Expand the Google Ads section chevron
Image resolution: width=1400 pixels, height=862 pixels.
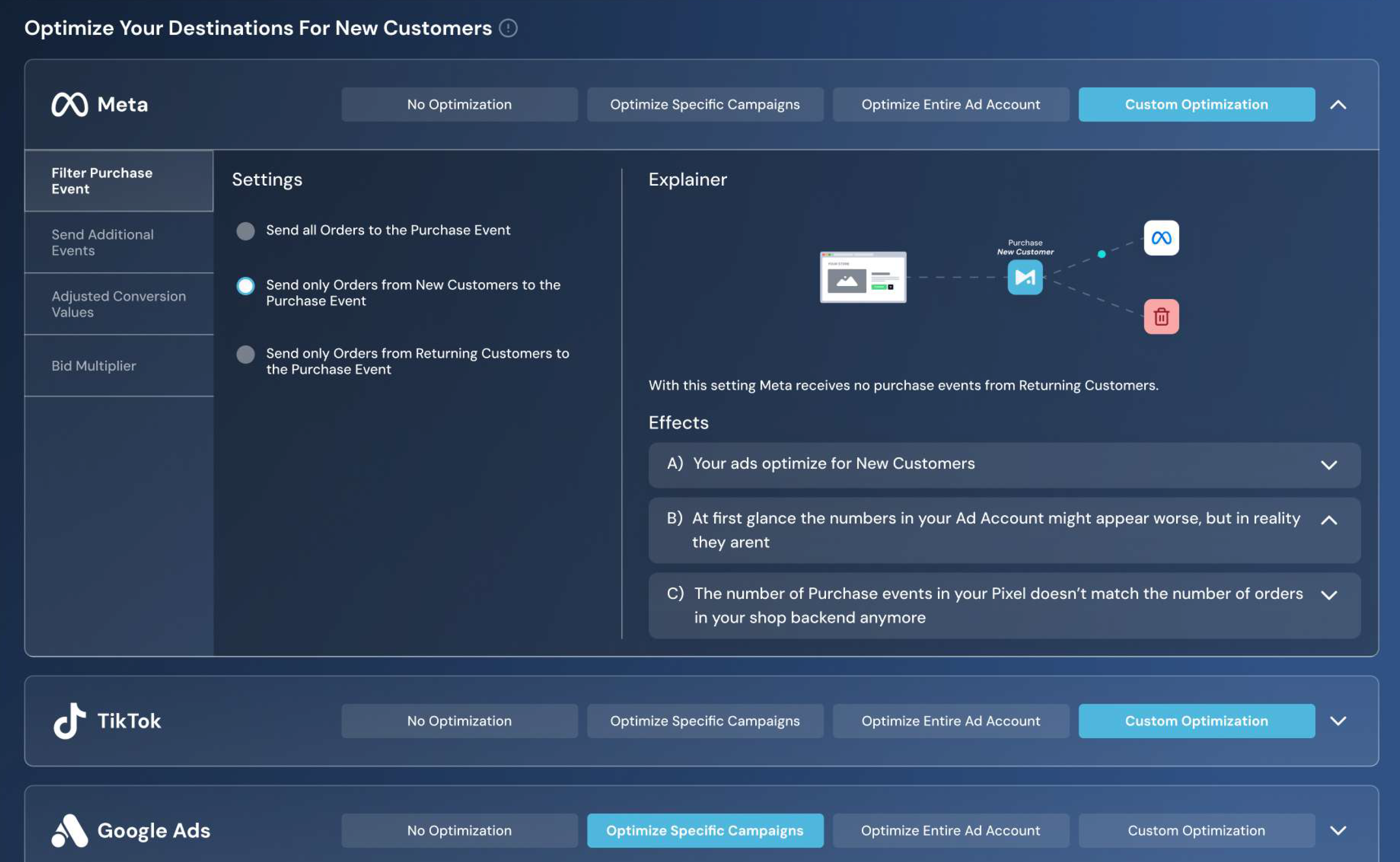1338,830
